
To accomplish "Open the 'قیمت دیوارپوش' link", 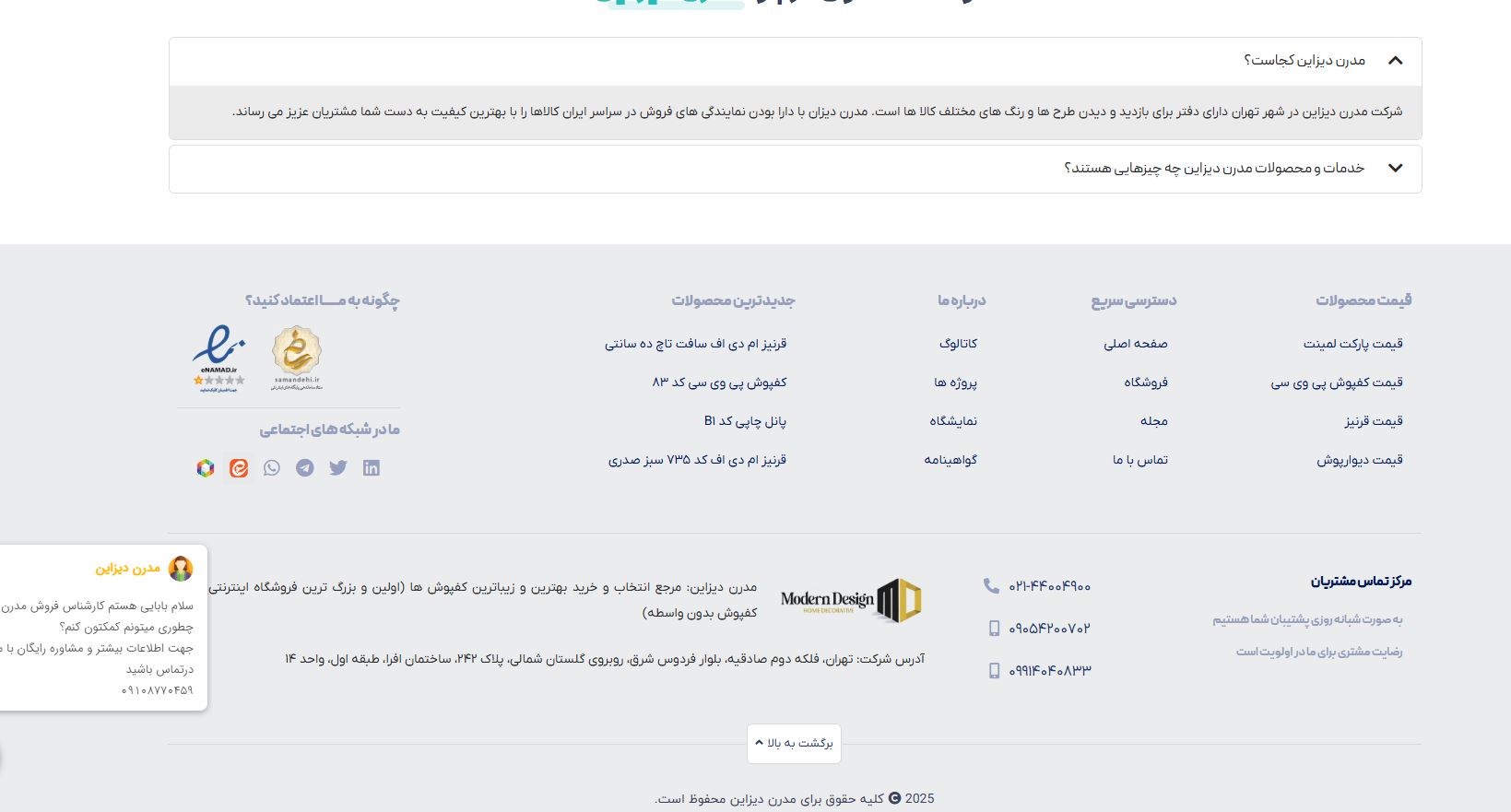I will coord(1360,460).
